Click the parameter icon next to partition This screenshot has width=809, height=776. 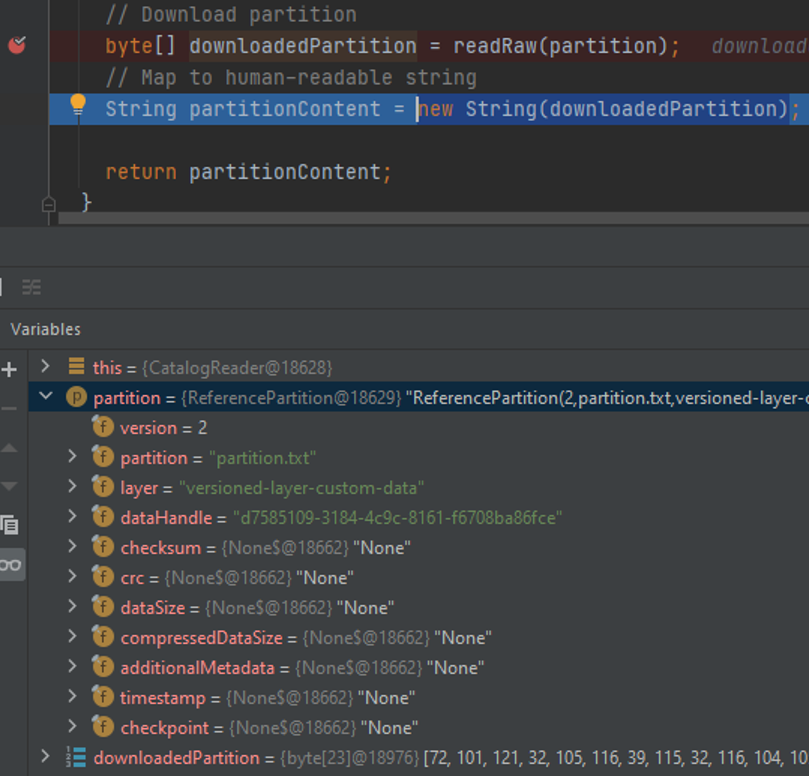pyautogui.click(x=76, y=397)
